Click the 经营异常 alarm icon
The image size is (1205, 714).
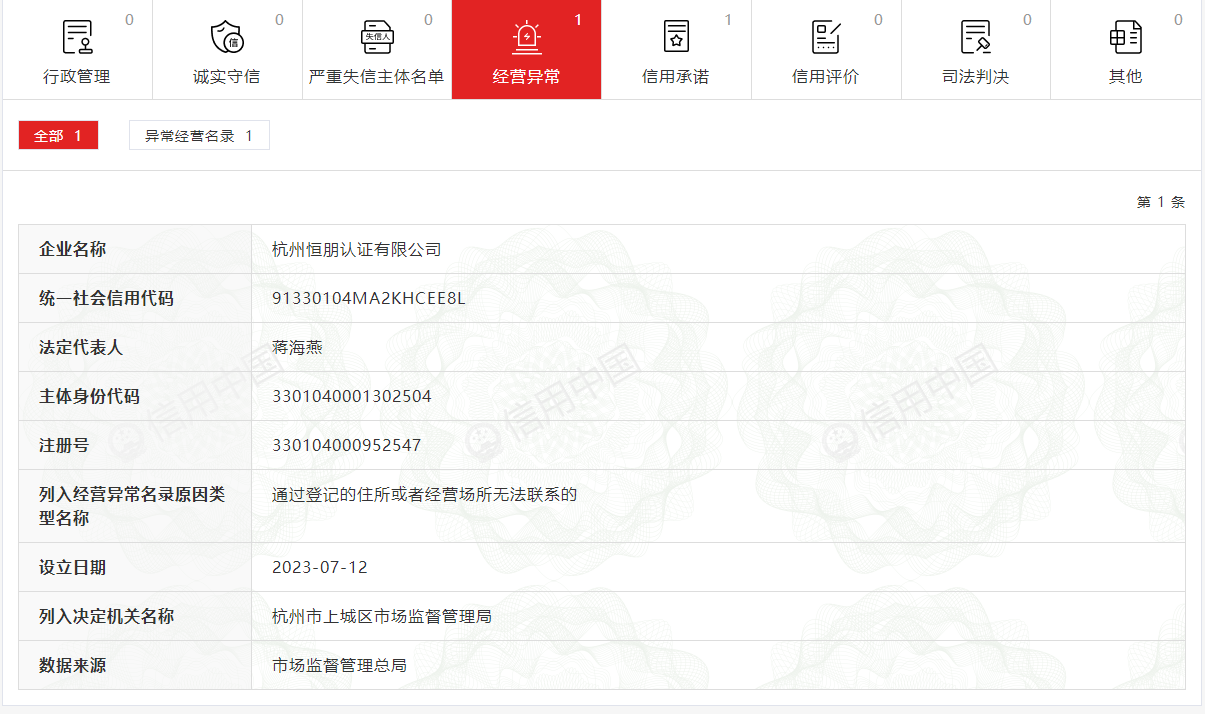pos(526,37)
